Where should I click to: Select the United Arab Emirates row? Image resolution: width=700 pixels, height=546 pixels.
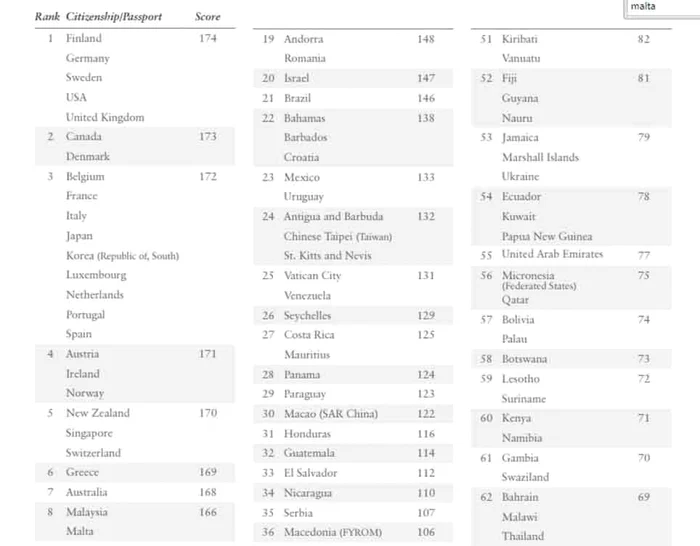click(x=552, y=255)
